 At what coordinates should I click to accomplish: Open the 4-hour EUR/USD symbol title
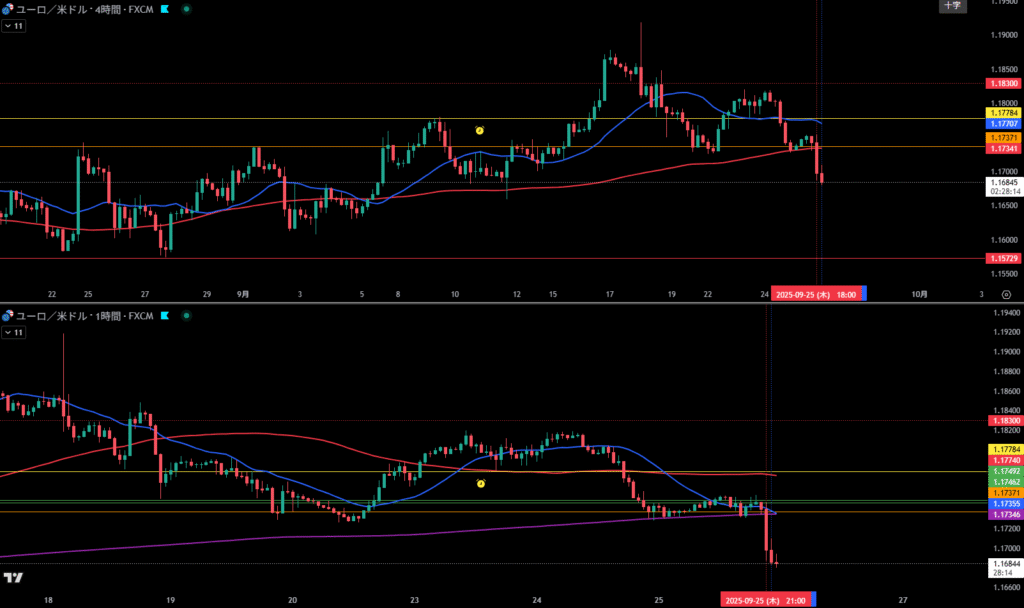tap(85, 8)
